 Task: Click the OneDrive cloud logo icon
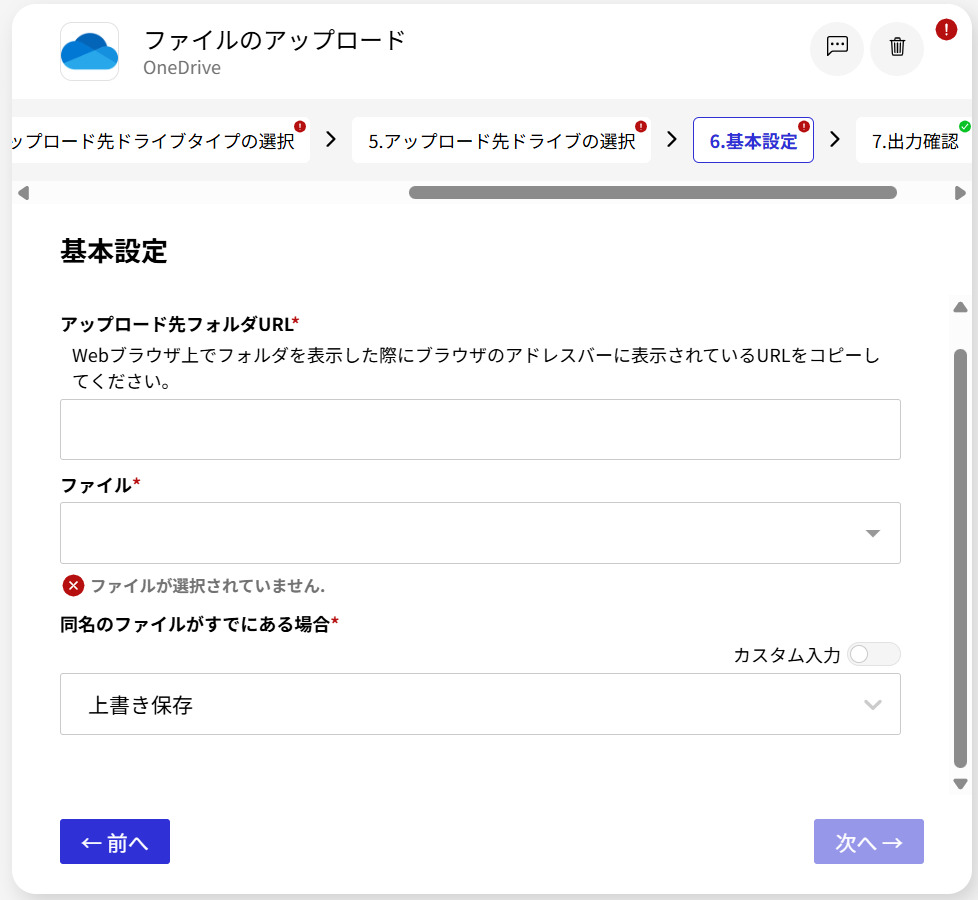coord(89,51)
